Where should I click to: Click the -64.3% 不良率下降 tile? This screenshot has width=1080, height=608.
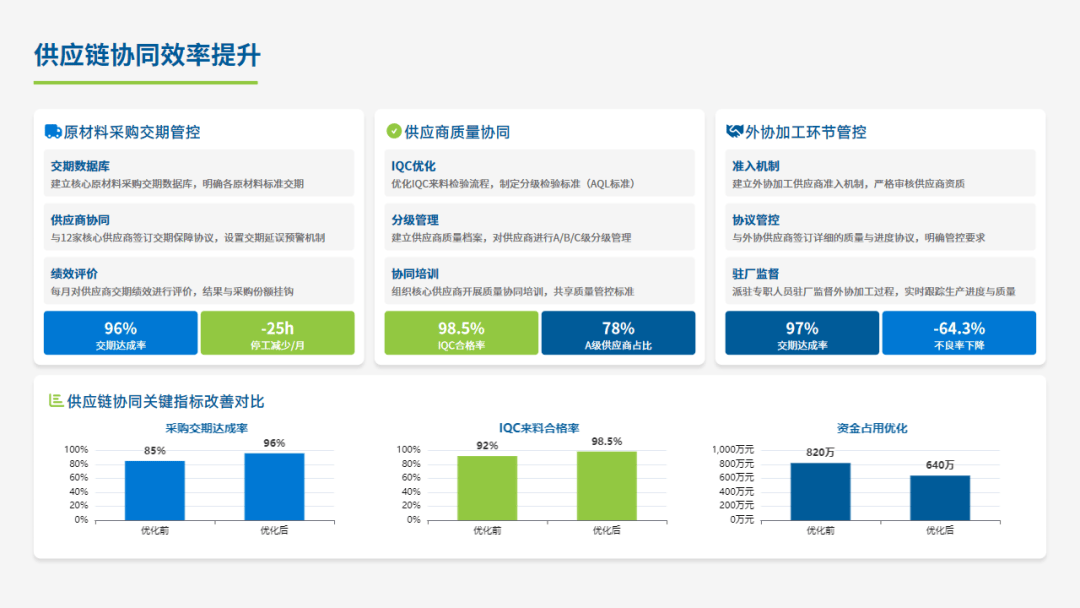(958, 333)
